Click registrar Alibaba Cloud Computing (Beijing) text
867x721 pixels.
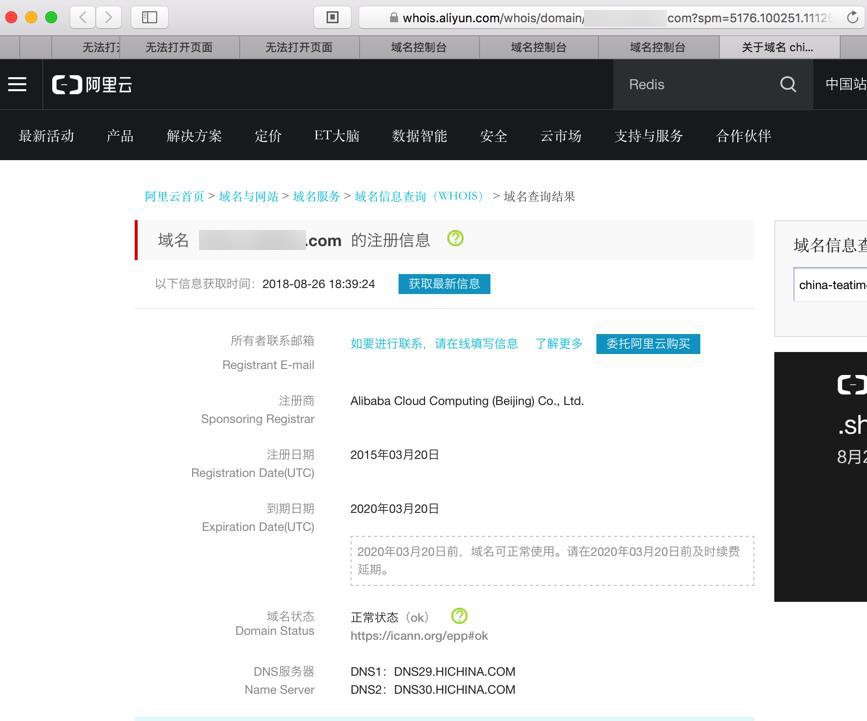click(467, 401)
